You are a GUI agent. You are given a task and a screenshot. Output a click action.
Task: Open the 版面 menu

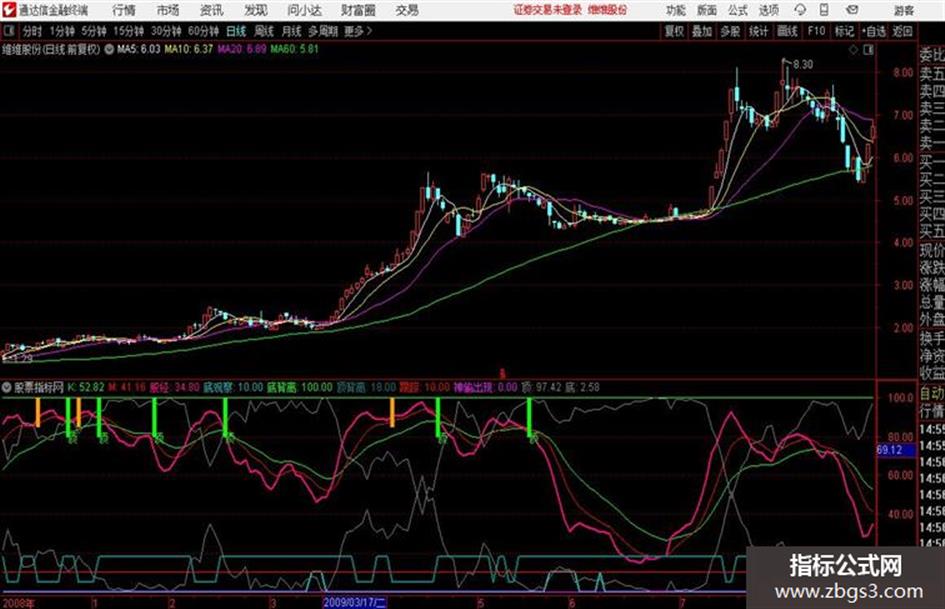click(x=706, y=10)
